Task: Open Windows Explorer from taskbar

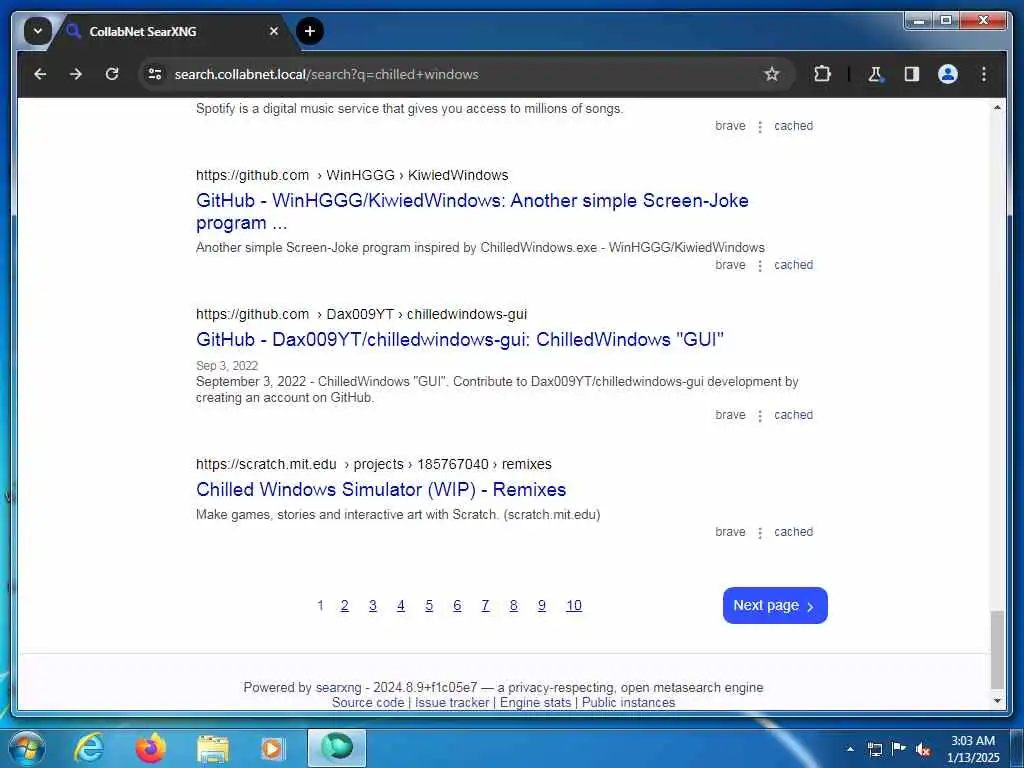Action: (213, 749)
